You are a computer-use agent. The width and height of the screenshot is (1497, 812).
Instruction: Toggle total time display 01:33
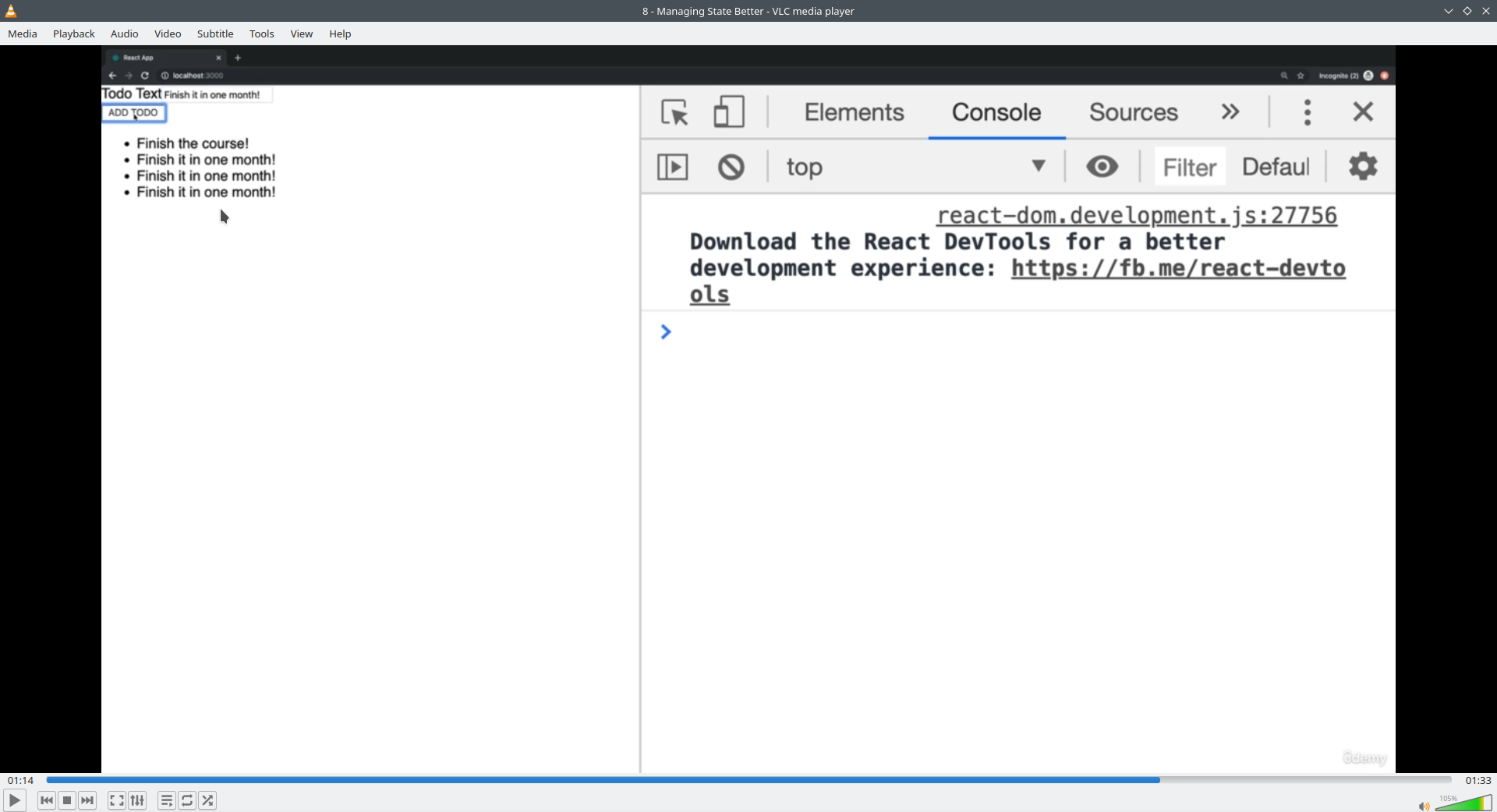coord(1478,780)
